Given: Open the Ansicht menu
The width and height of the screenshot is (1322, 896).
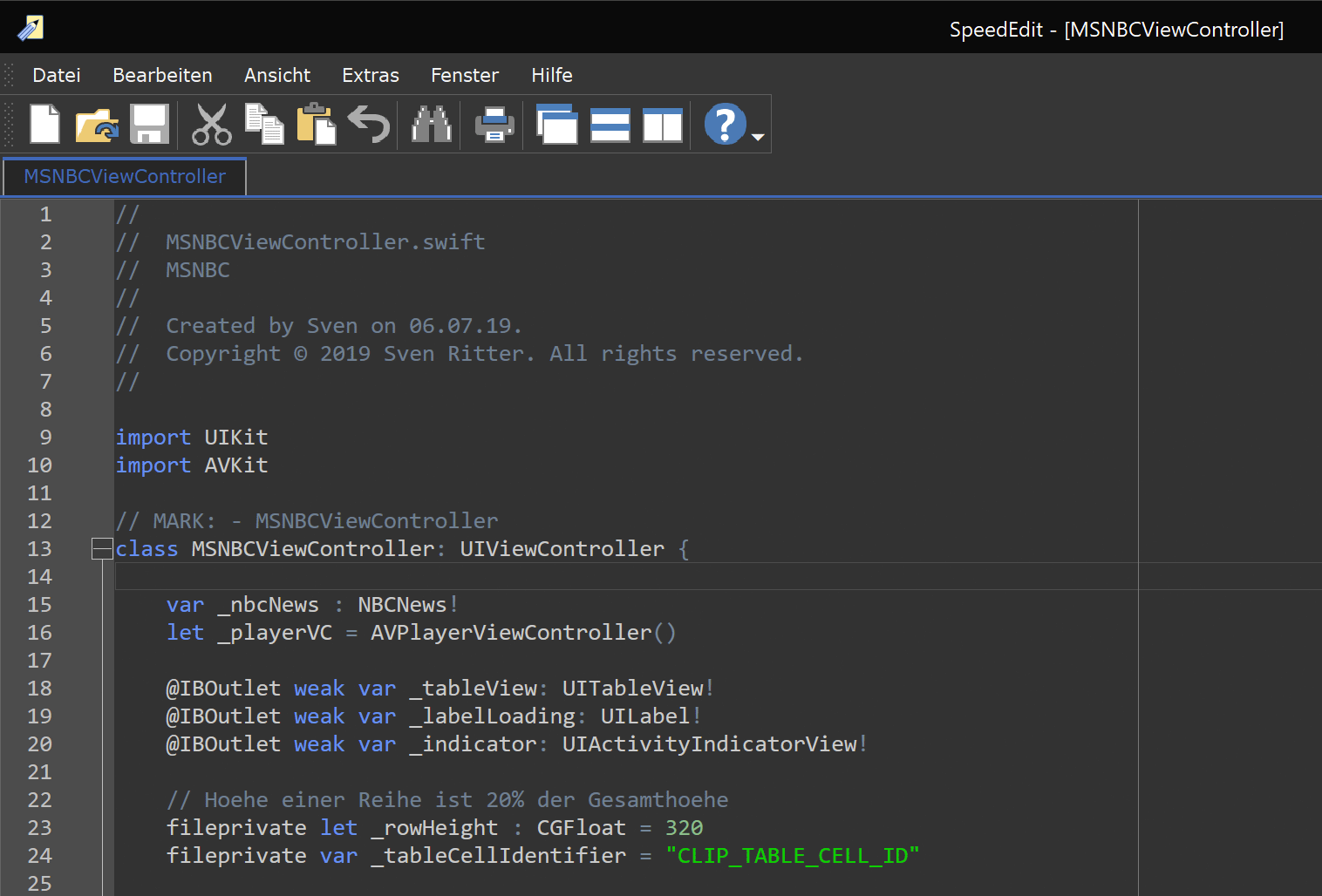Looking at the screenshot, I should pyautogui.click(x=277, y=75).
